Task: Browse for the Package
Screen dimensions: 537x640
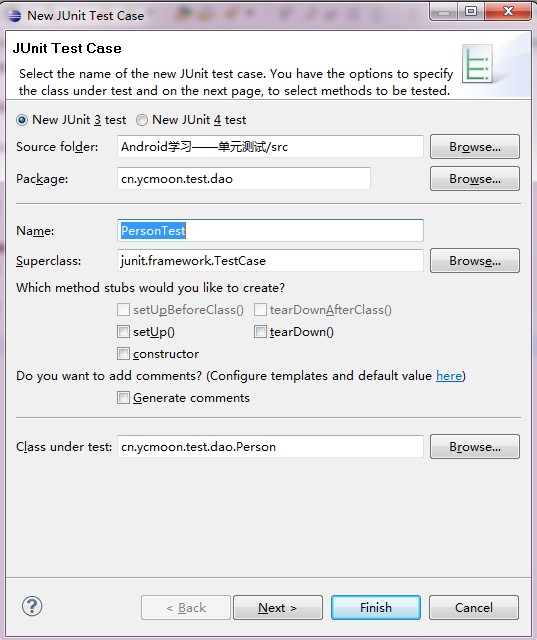Action: 475,179
